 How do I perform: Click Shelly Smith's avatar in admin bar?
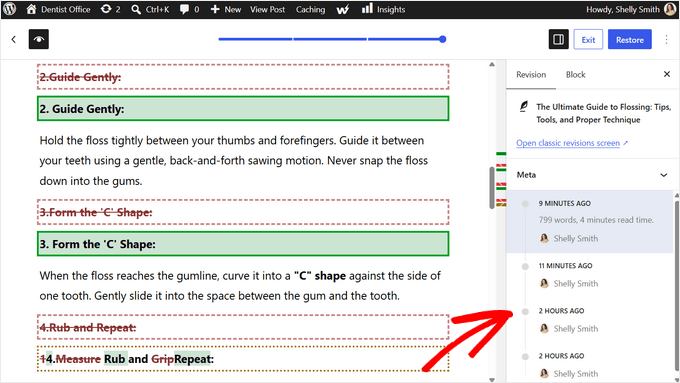coord(670,9)
